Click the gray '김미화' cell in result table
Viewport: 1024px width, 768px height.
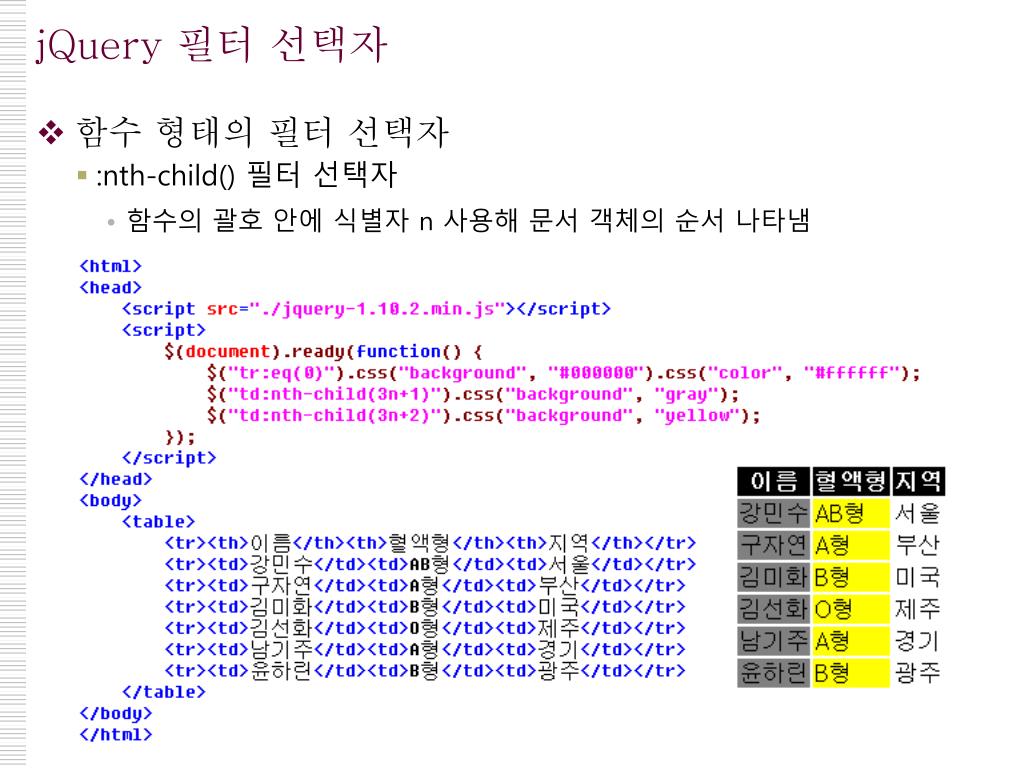tap(774, 577)
